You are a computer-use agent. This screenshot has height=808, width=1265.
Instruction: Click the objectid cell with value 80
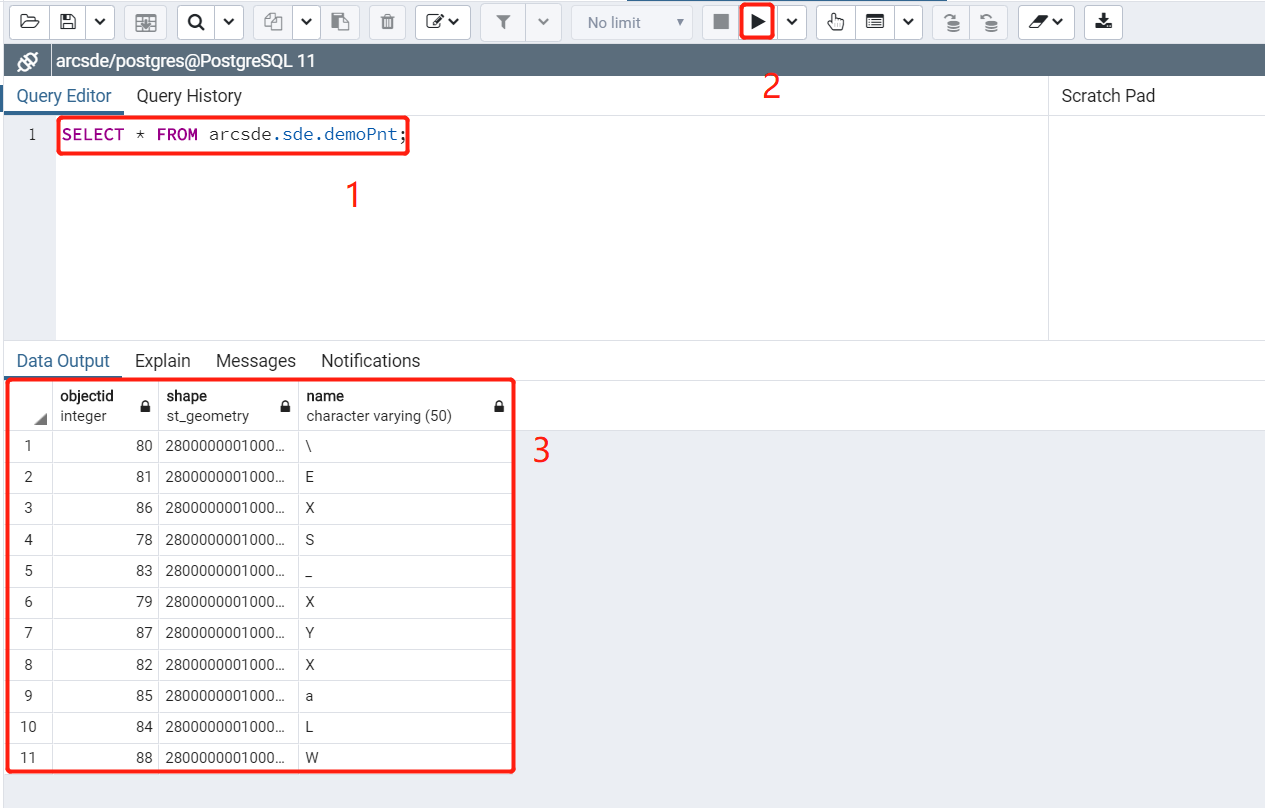105,446
